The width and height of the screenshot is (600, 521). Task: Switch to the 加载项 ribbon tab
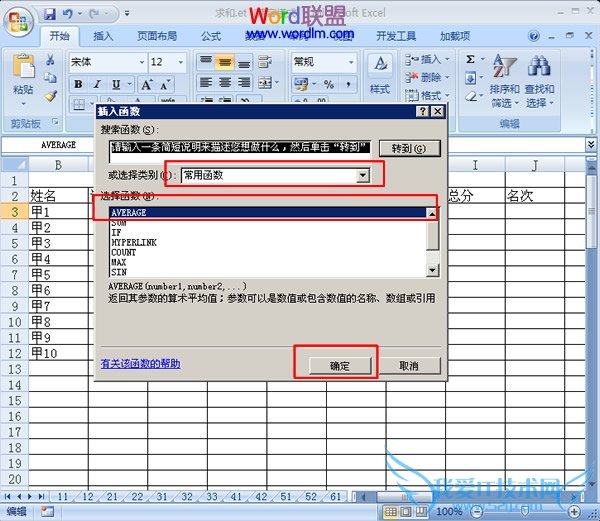point(455,36)
